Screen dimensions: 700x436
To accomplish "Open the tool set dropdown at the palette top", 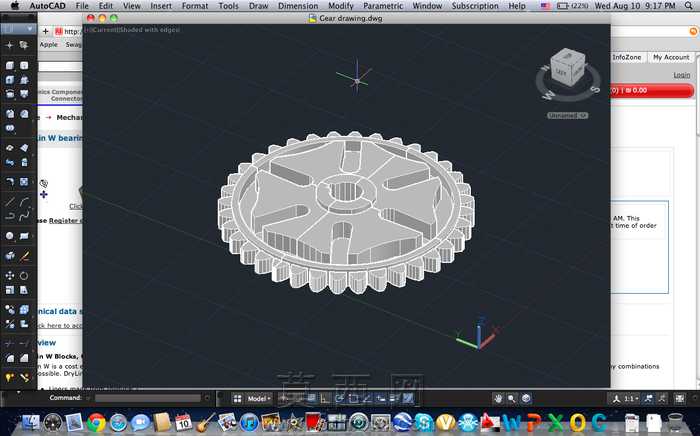I will tap(18, 29).
